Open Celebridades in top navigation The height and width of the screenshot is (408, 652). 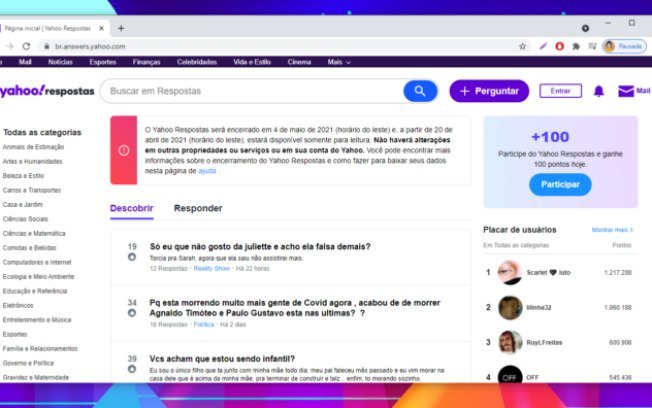click(197, 62)
